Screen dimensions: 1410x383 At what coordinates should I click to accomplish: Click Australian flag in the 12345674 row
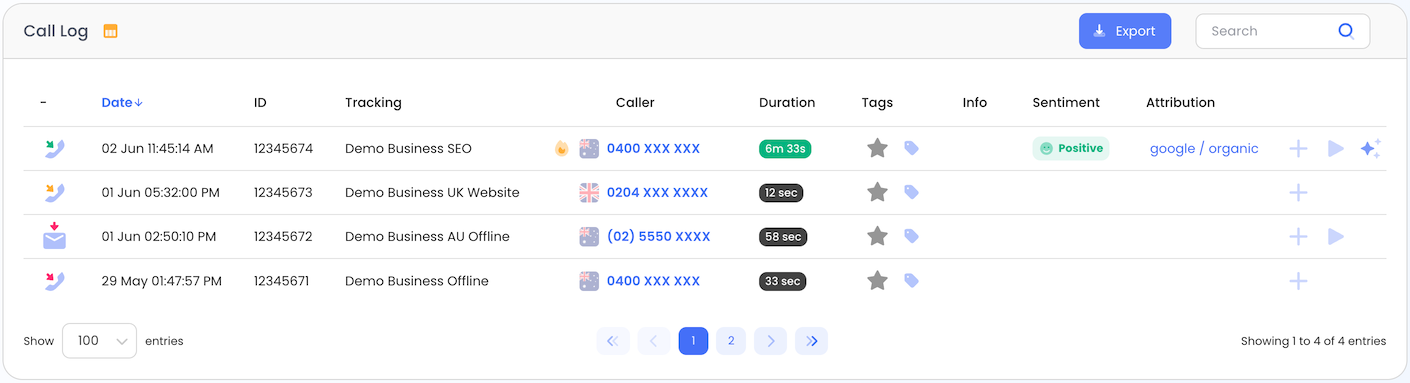click(589, 148)
